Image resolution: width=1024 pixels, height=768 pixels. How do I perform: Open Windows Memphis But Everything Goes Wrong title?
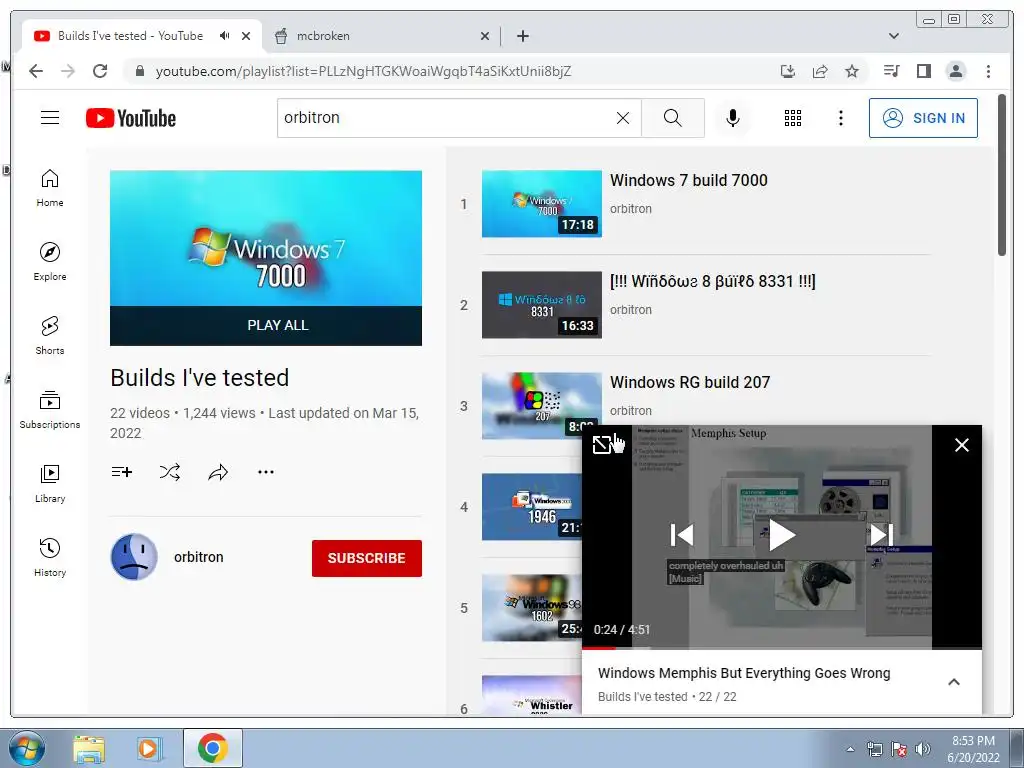pyautogui.click(x=744, y=673)
